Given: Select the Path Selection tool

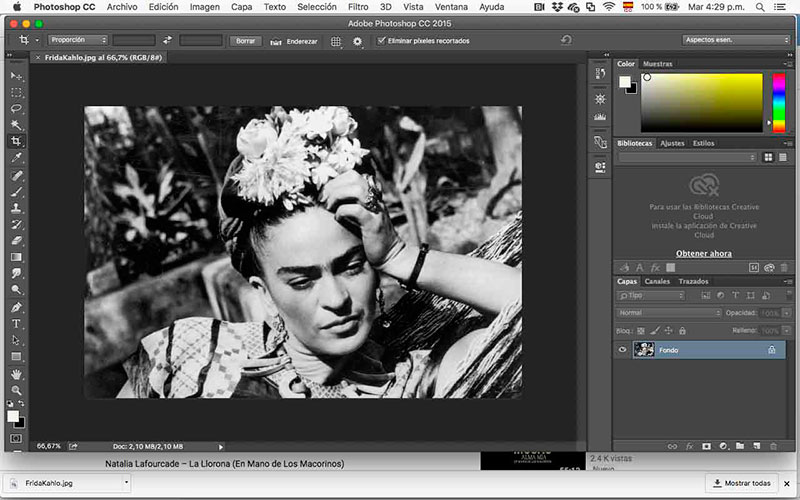Looking at the screenshot, I should point(16,340).
